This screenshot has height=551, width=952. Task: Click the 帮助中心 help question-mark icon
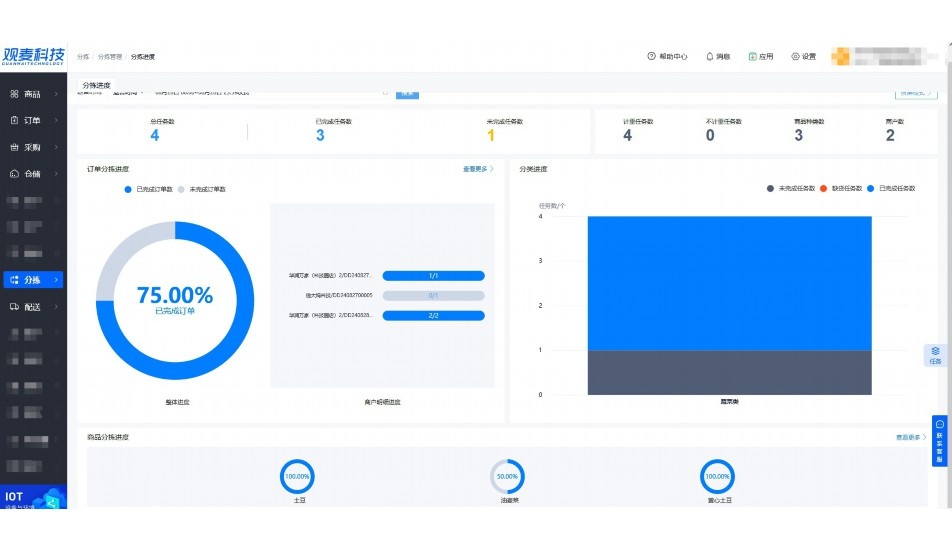[x=652, y=56]
